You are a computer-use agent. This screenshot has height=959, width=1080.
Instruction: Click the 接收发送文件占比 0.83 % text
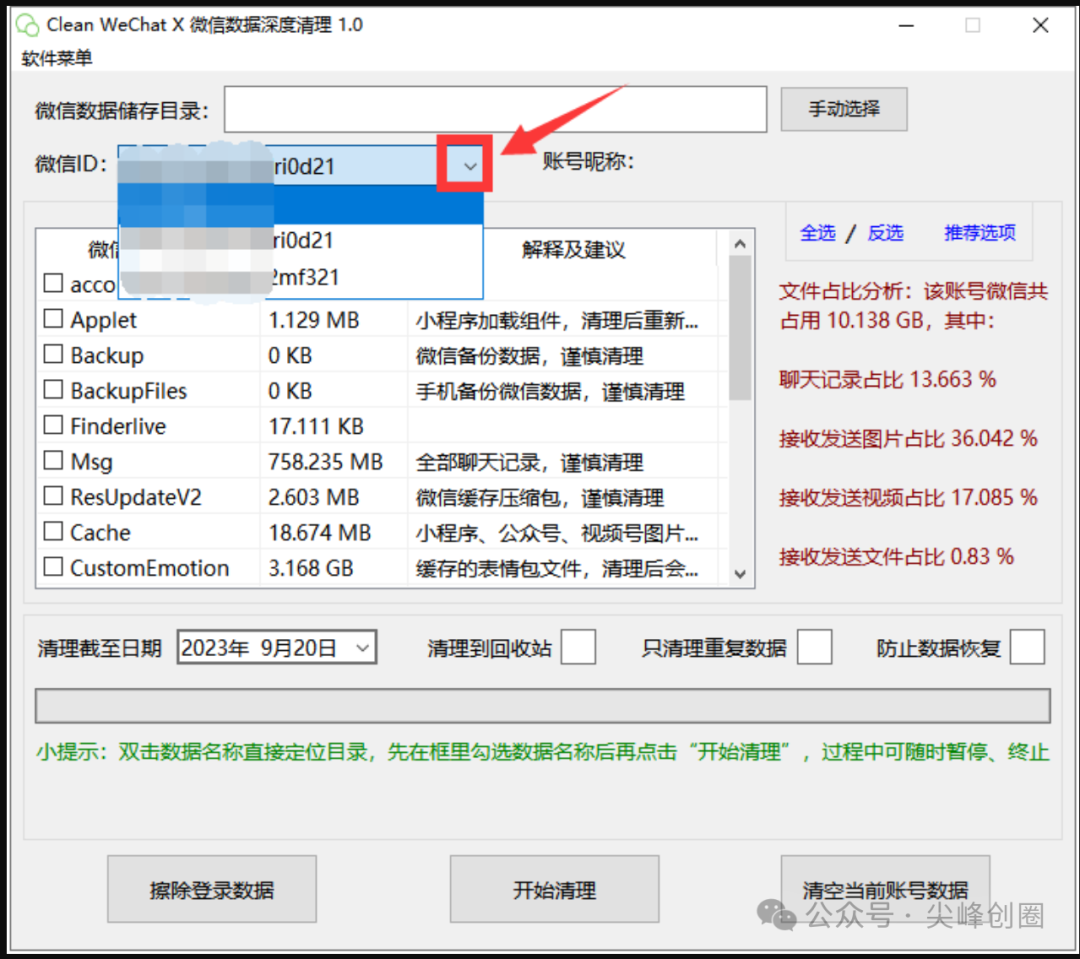pos(897,556)
